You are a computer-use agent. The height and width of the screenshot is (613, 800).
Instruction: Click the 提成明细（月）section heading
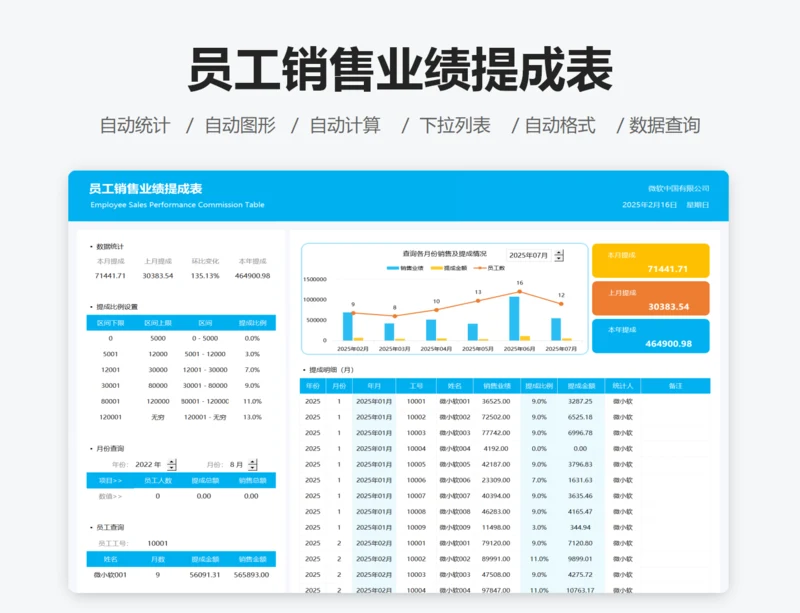pos(331,370)
